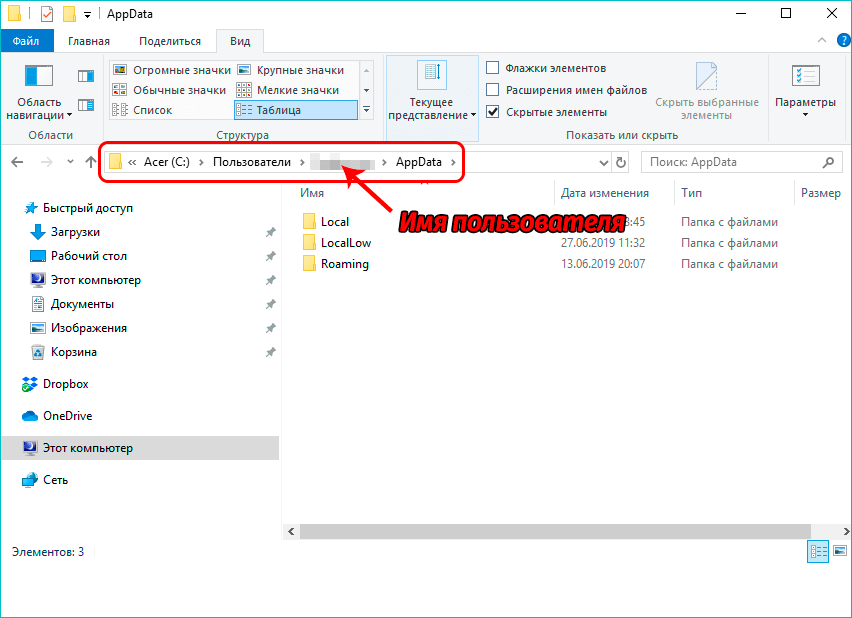The image size is (852, 618).
Task: Enable Расширения имен файлов checkbox
Action: 492,90
